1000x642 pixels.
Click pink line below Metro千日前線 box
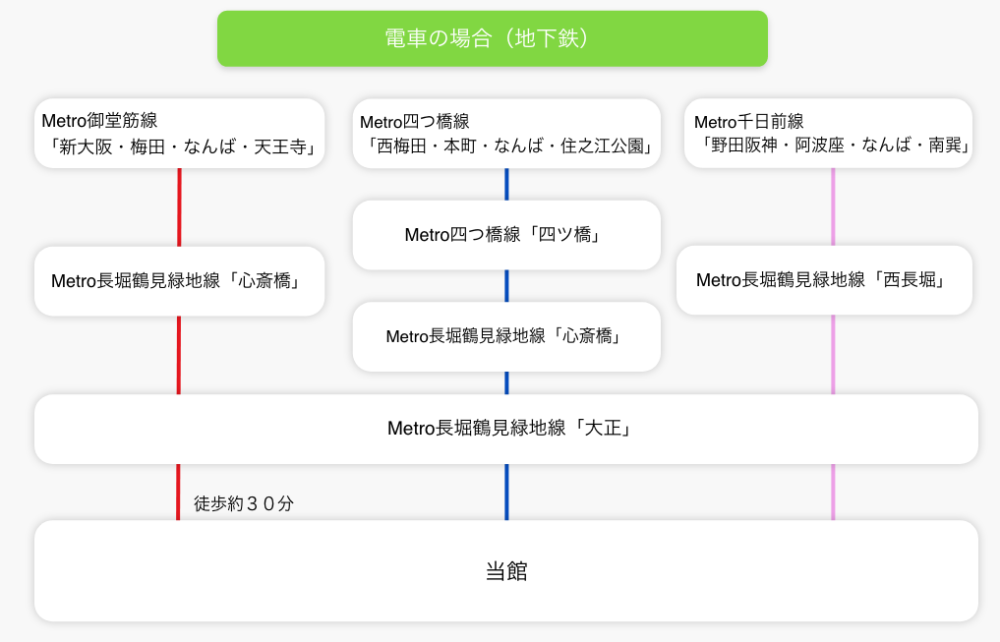pos(833,207)
